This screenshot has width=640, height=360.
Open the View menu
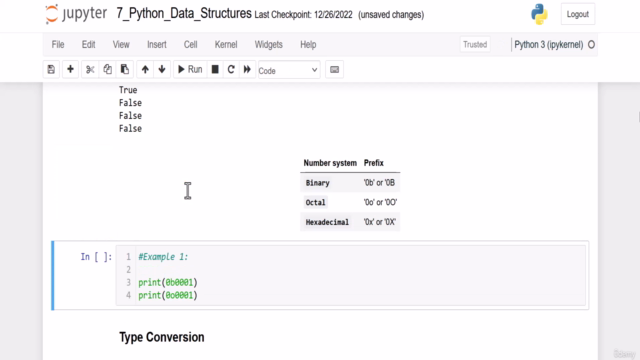point(121,44)
